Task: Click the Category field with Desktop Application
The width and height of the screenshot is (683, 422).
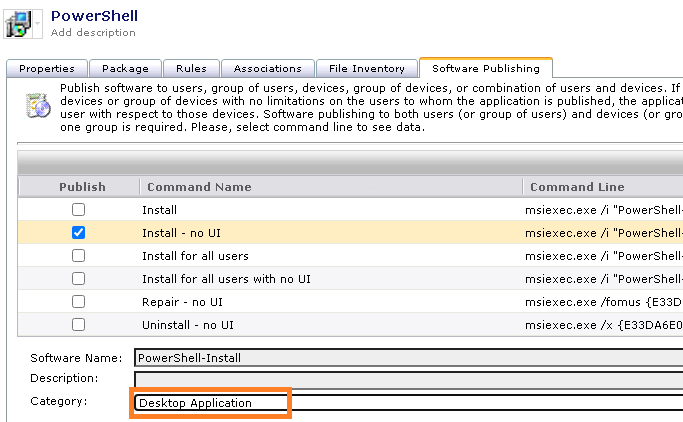Action: 211,403
